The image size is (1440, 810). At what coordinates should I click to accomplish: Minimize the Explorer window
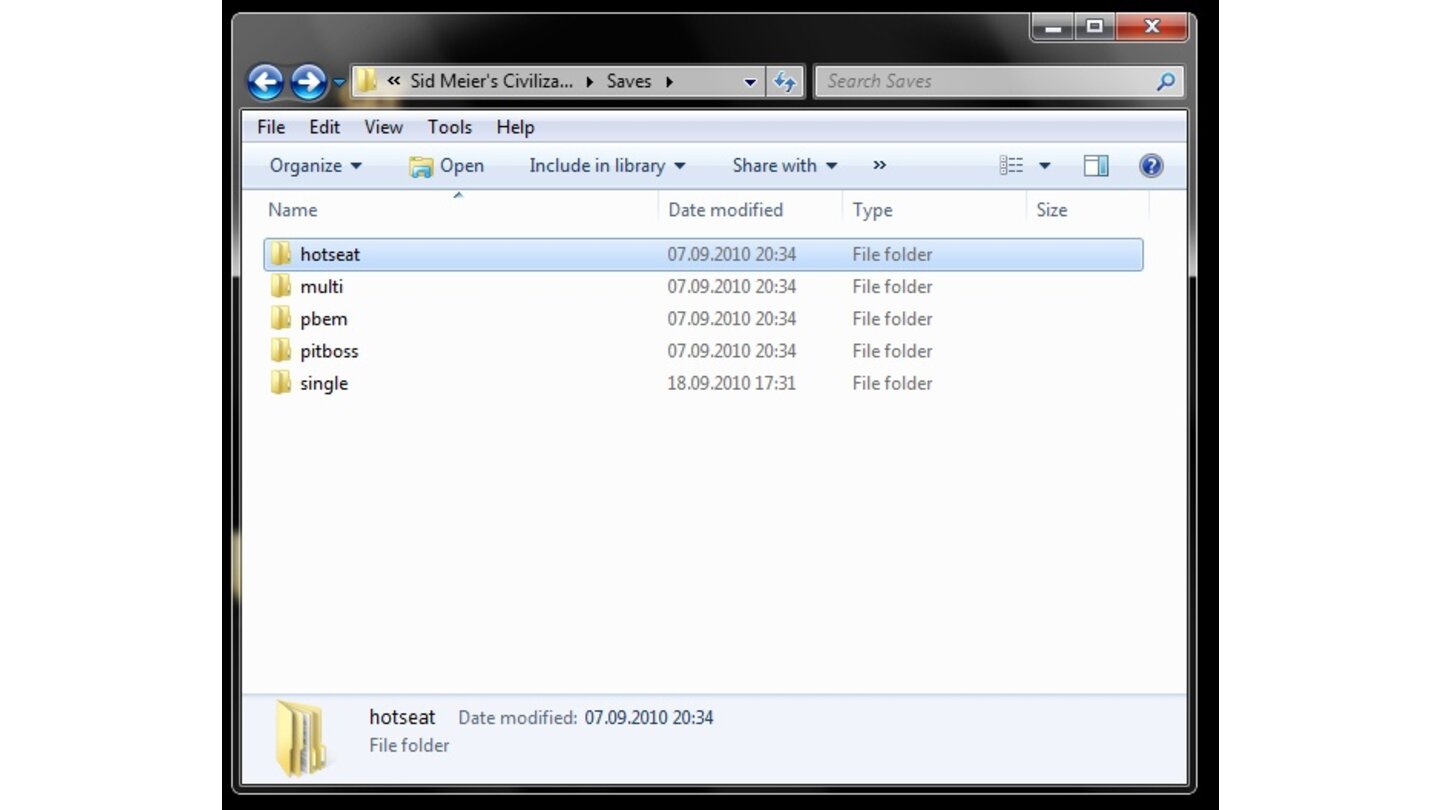click(1052, 28)
